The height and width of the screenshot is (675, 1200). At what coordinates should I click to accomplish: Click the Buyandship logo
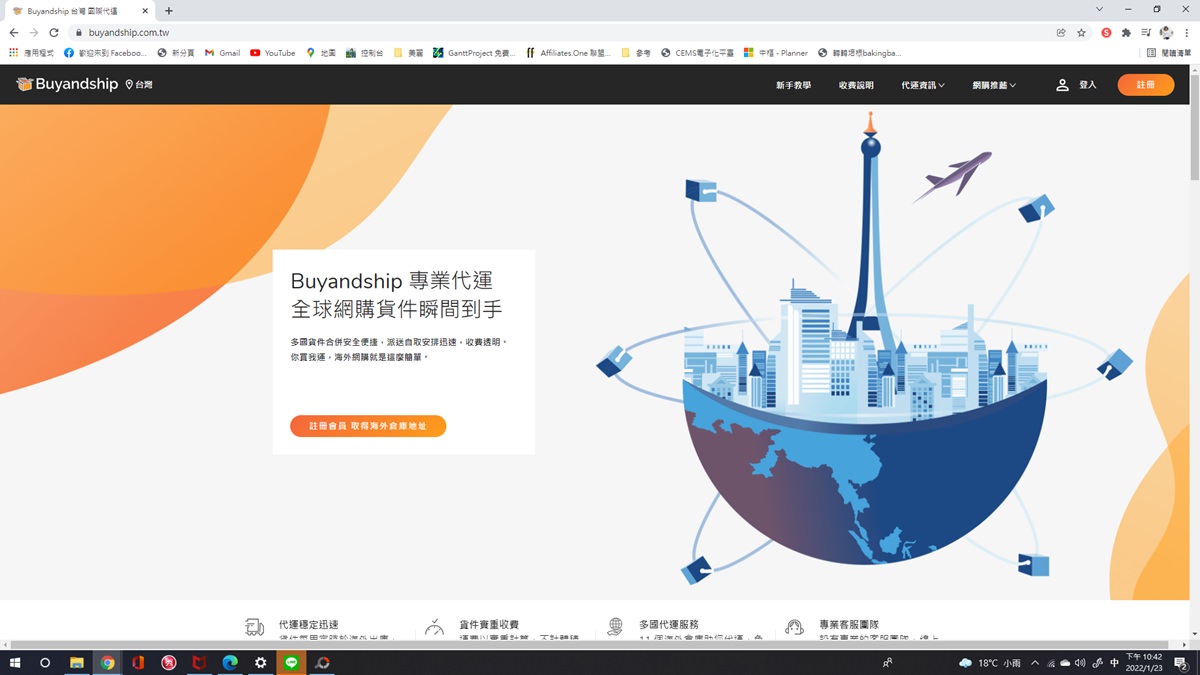[x=67, y=85]
